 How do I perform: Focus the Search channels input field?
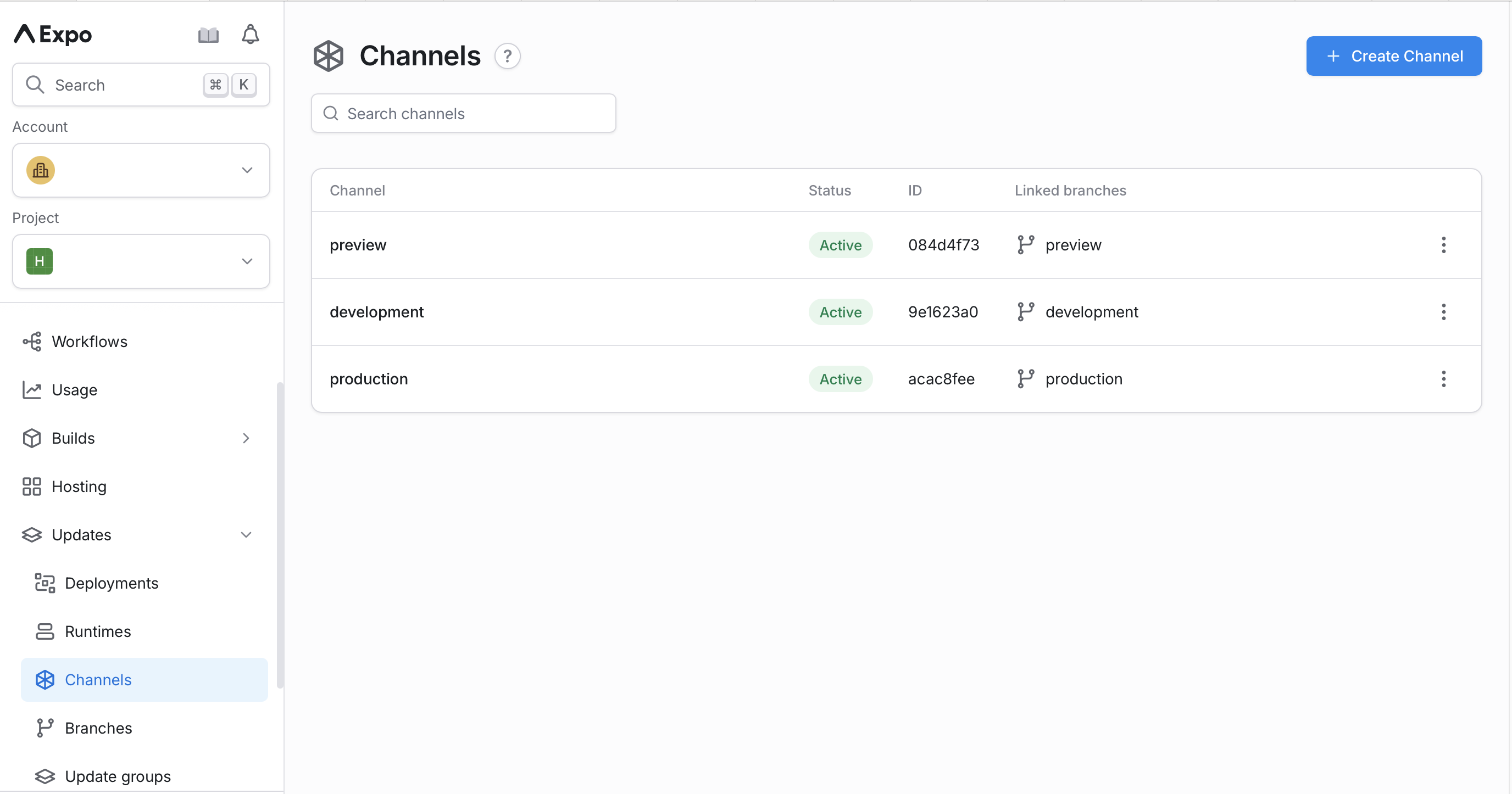(463, 114)
